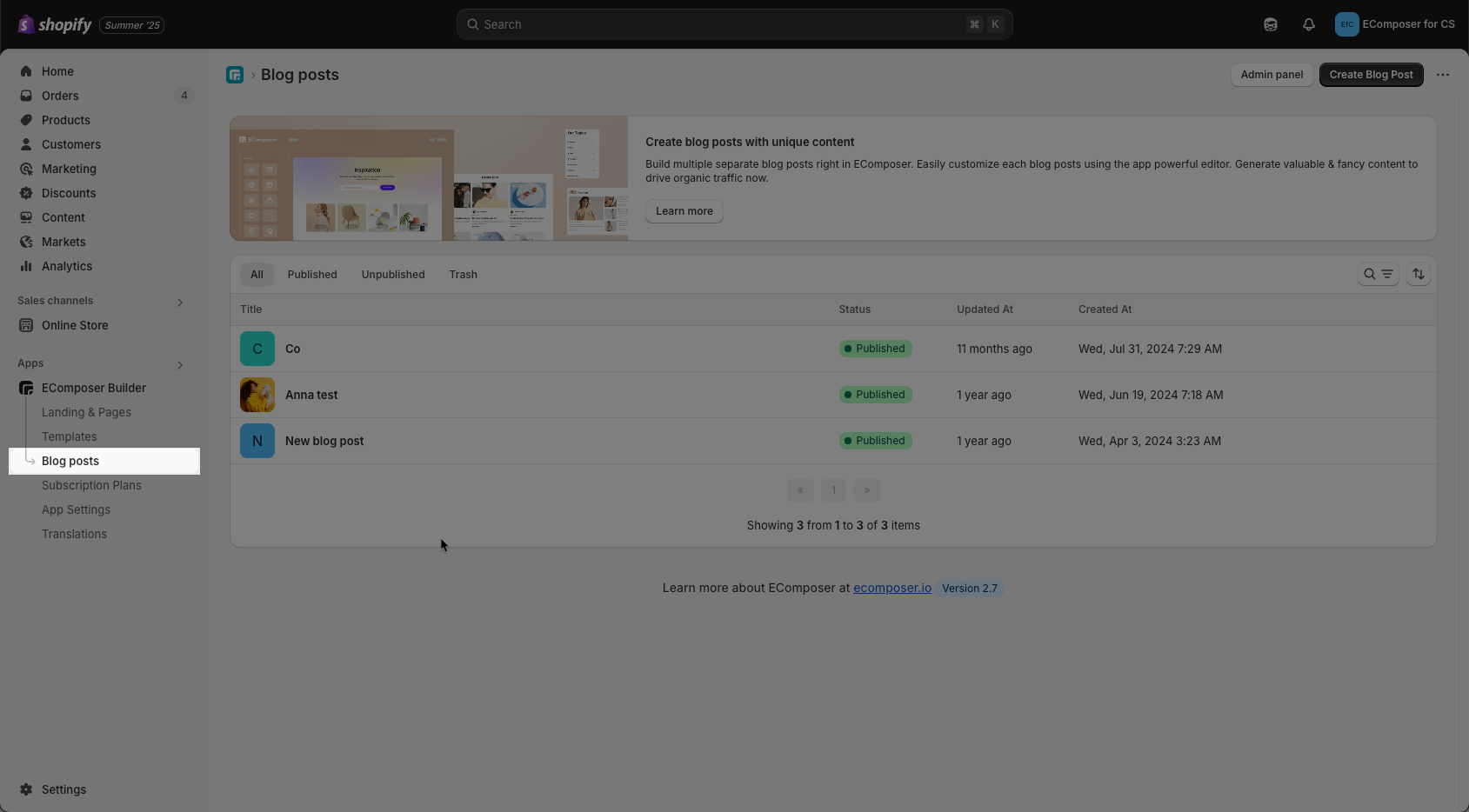Open the Anna test post thumbnail
1469x812 pixels.
pyautogui.click(x=257, y=395)
